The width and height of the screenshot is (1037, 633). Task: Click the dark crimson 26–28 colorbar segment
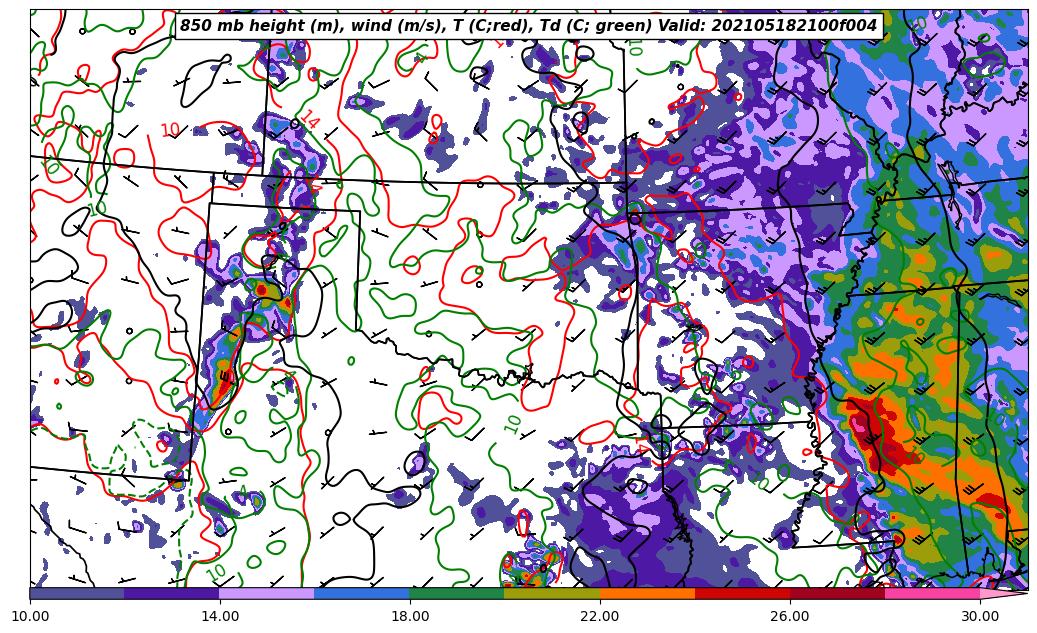837,593
